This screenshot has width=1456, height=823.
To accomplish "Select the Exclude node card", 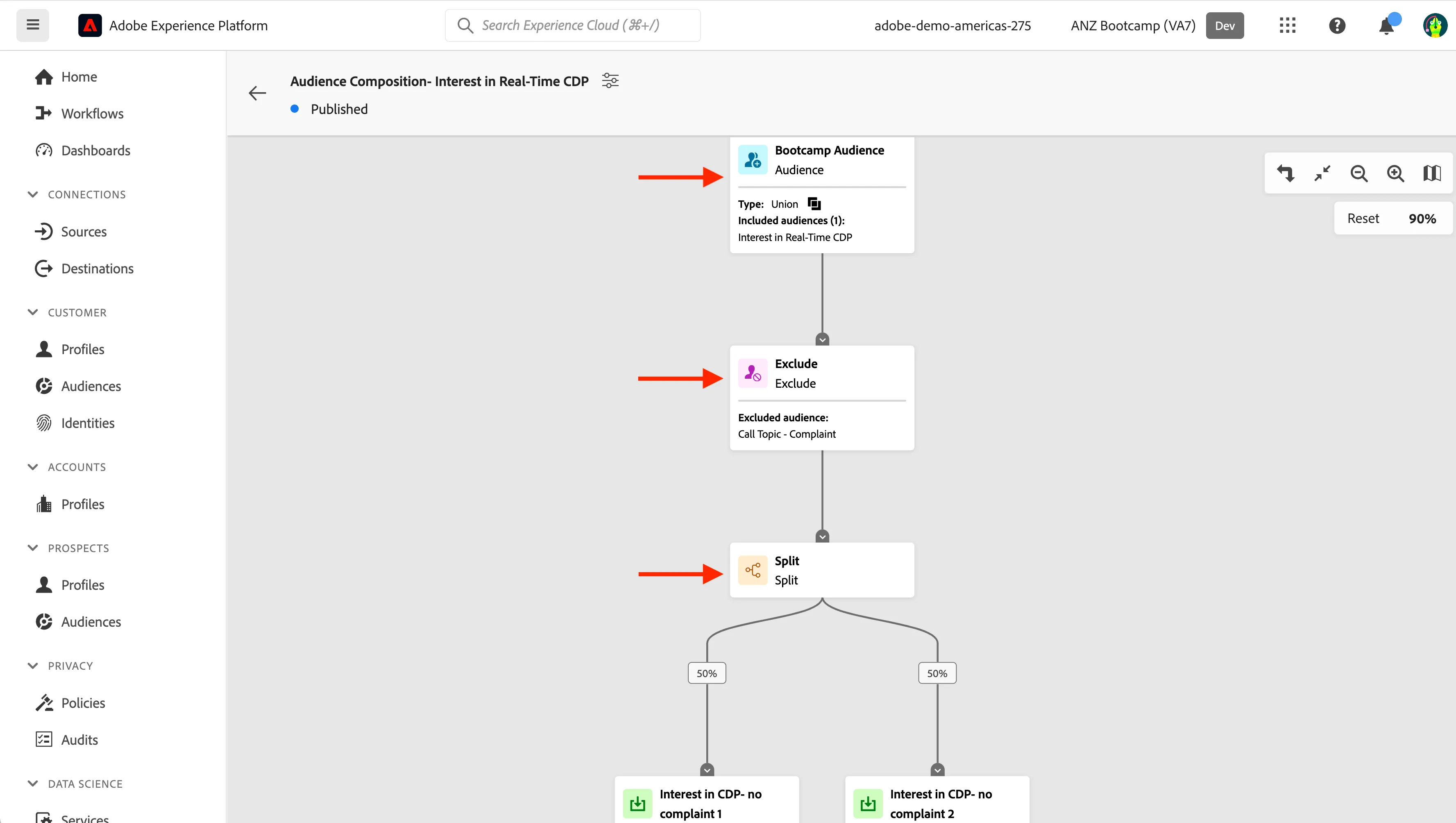I will tap(822, 398).
